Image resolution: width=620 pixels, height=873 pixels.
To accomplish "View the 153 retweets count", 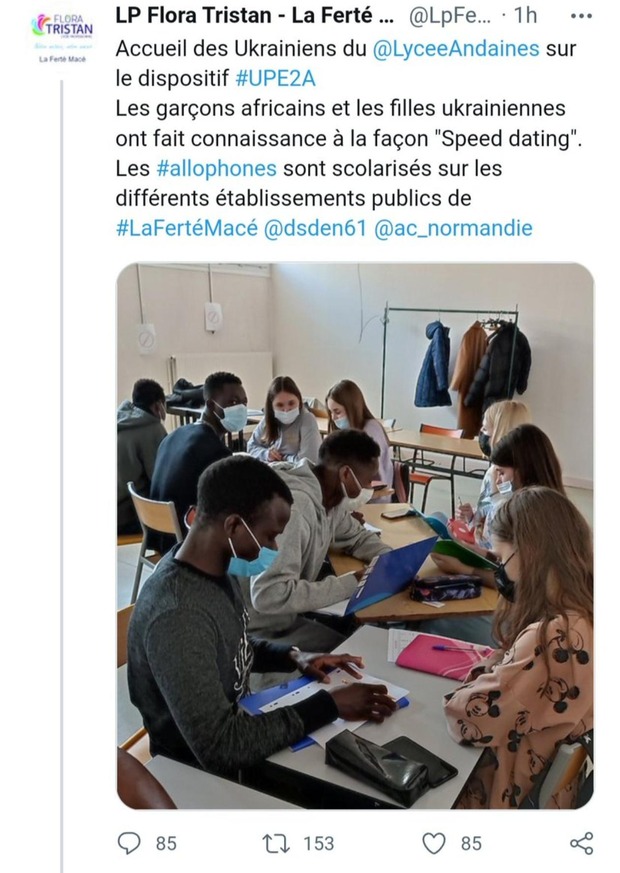I will coord(318,843).
